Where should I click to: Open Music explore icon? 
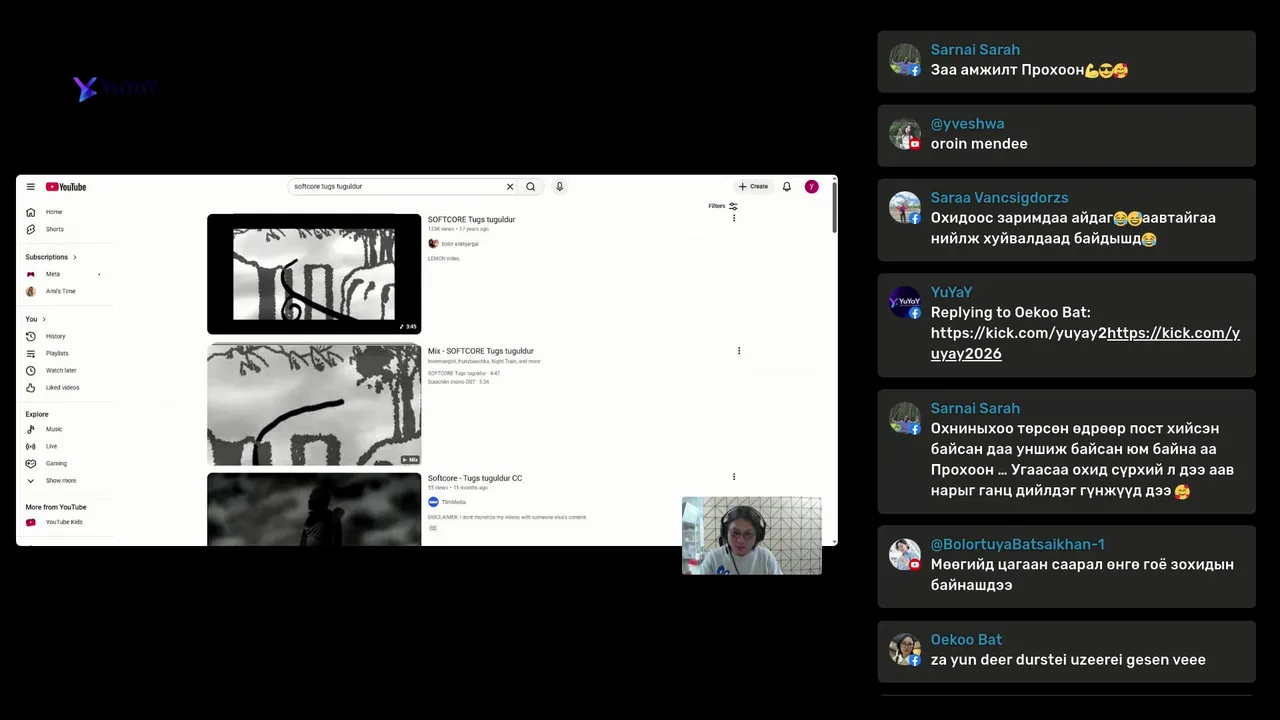pyautogui.click(x=31, y=429)
